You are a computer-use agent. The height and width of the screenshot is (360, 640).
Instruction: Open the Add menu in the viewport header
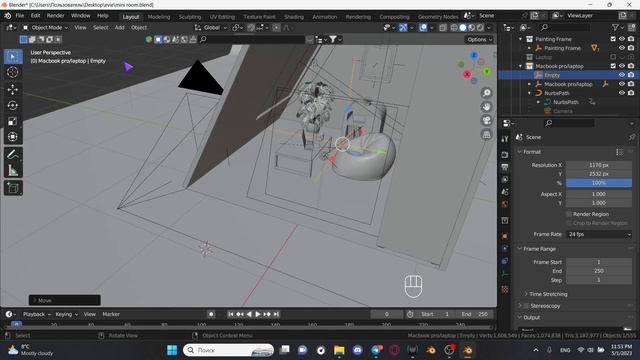point(120,28)
